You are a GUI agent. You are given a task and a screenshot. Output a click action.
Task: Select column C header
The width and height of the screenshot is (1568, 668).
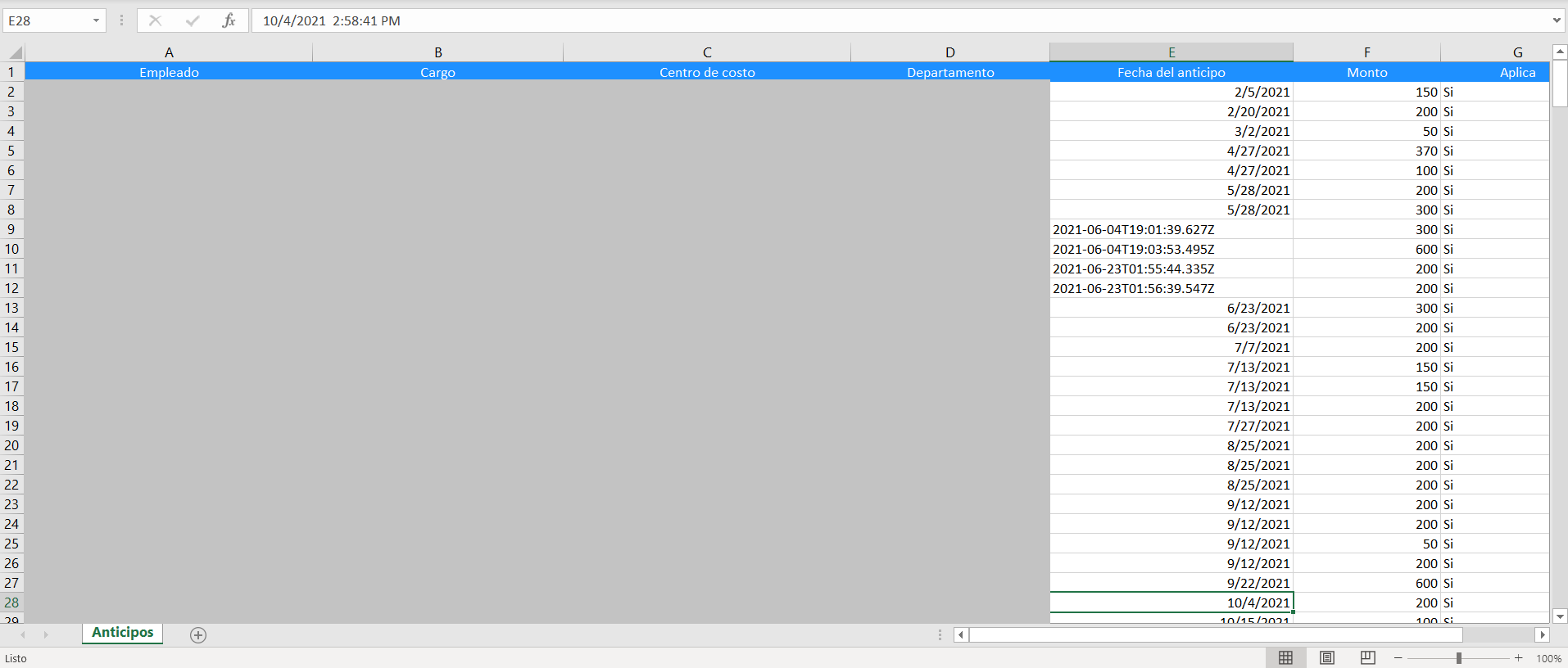[x=707, y=52]
